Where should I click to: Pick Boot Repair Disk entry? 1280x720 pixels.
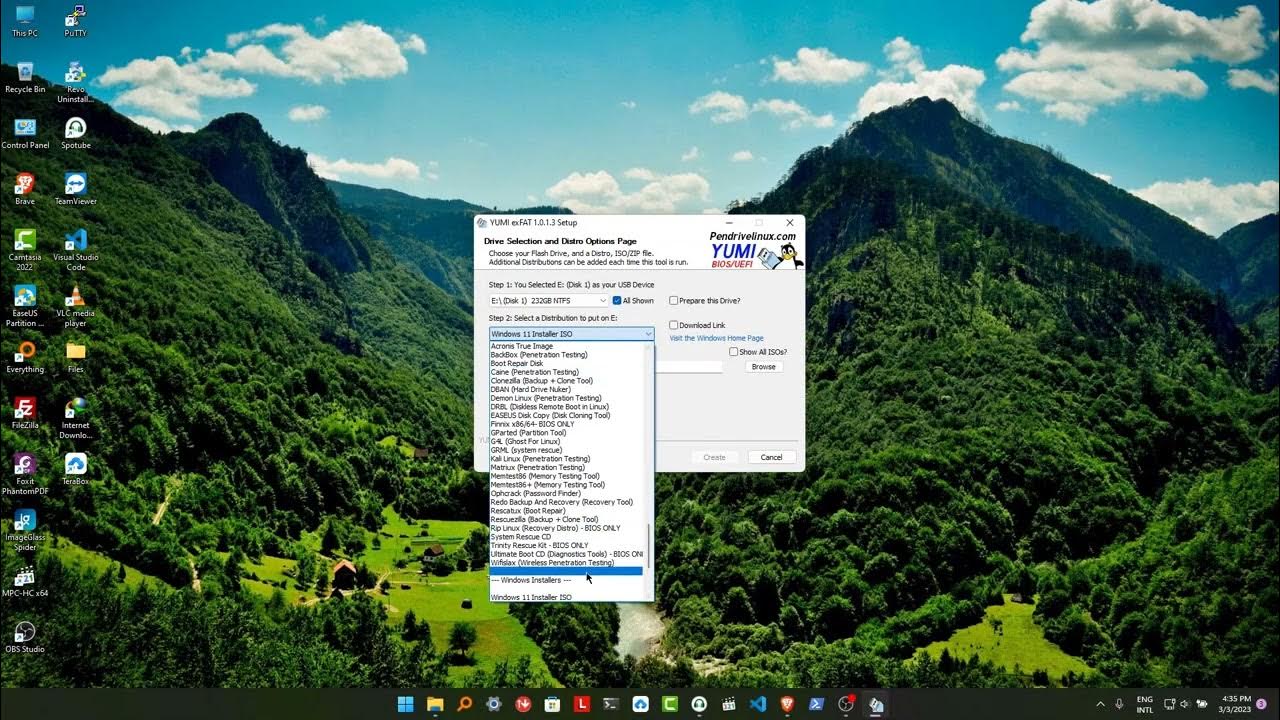coord(566,363)
